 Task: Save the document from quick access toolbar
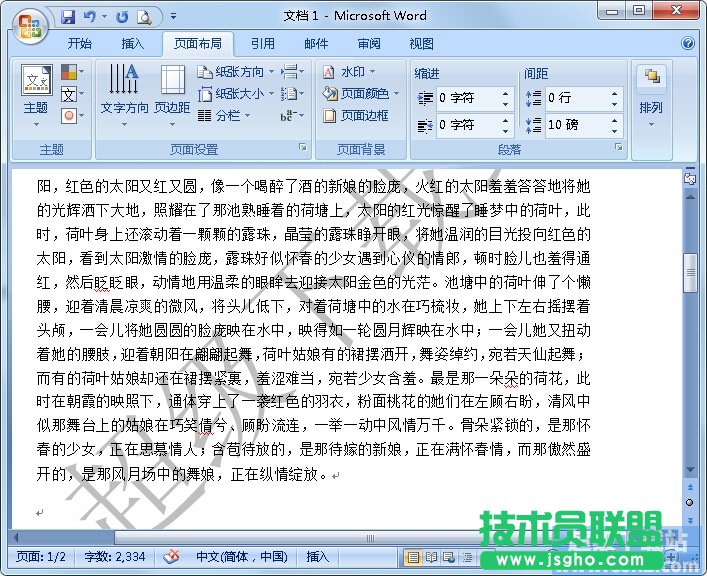tap(68, 17)
